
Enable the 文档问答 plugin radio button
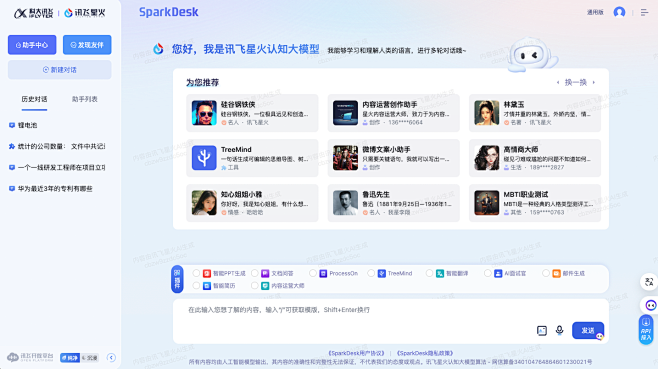(254, 273)
